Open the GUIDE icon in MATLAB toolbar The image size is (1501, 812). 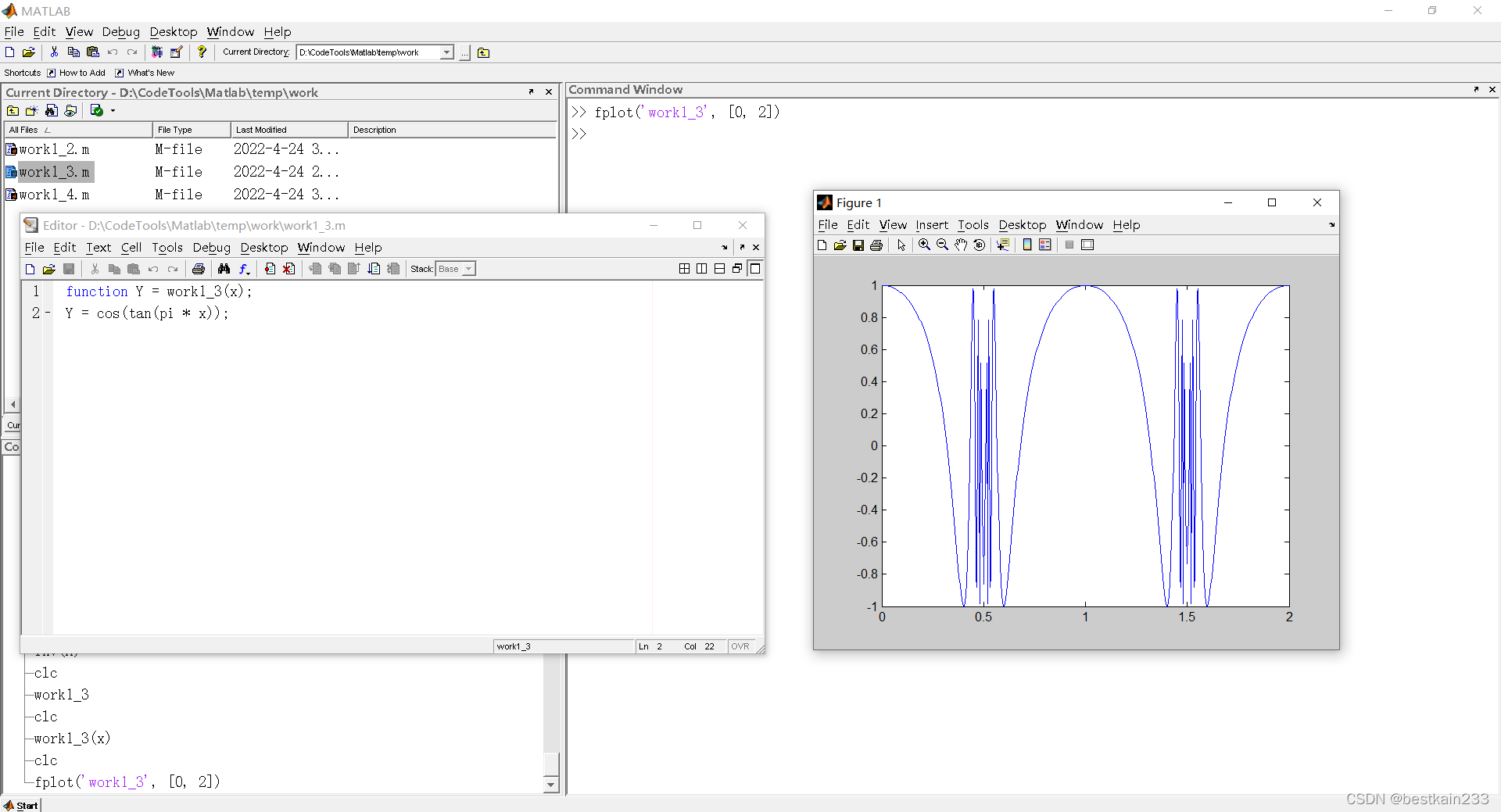tap(177, 52)
